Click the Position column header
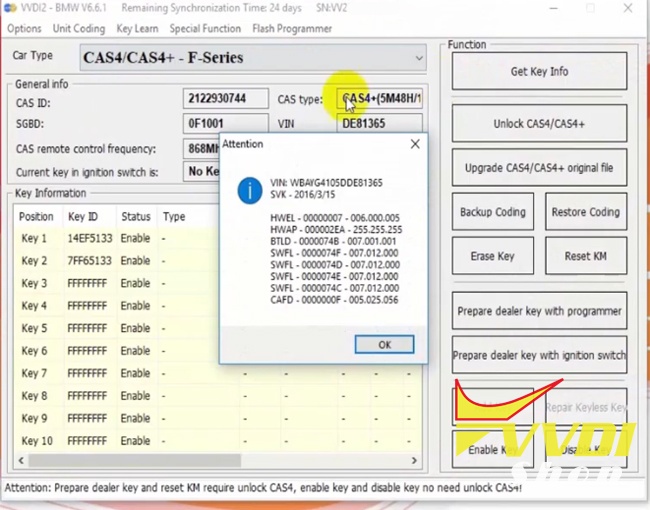This screenshot has height=510, width=650. (x=38, y=216)
